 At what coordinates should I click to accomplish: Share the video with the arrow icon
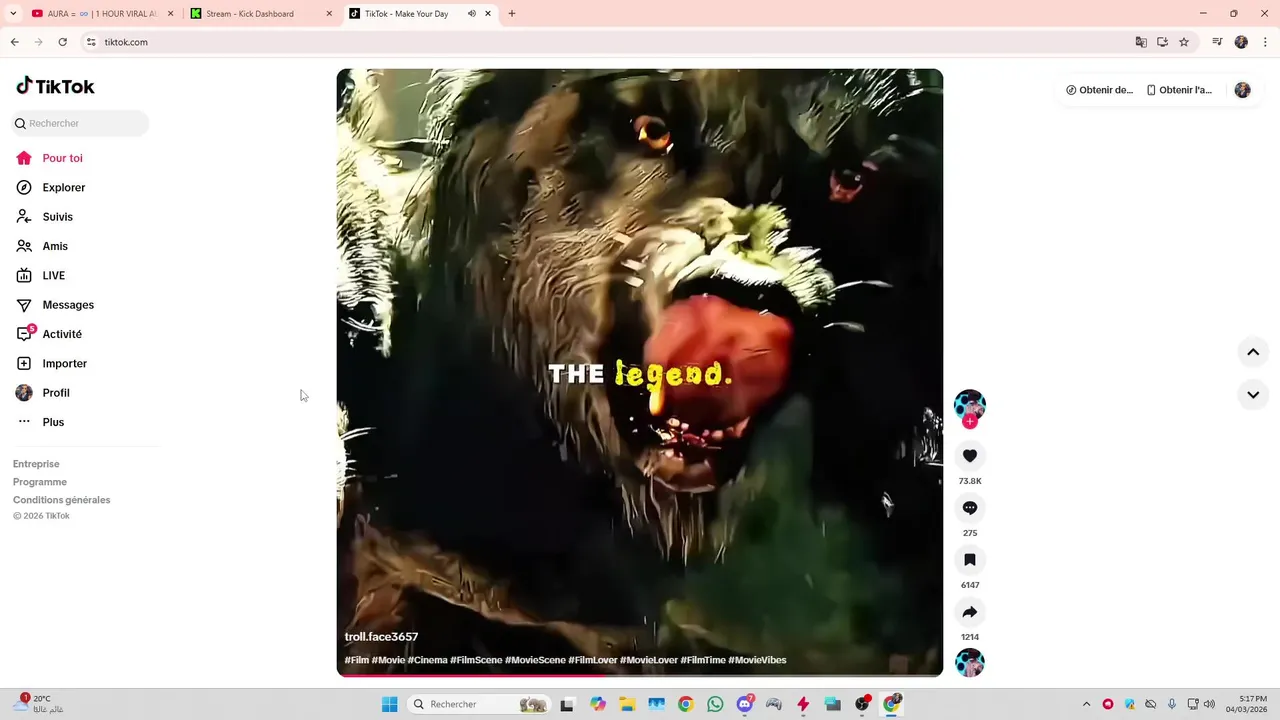click(970, 612)
